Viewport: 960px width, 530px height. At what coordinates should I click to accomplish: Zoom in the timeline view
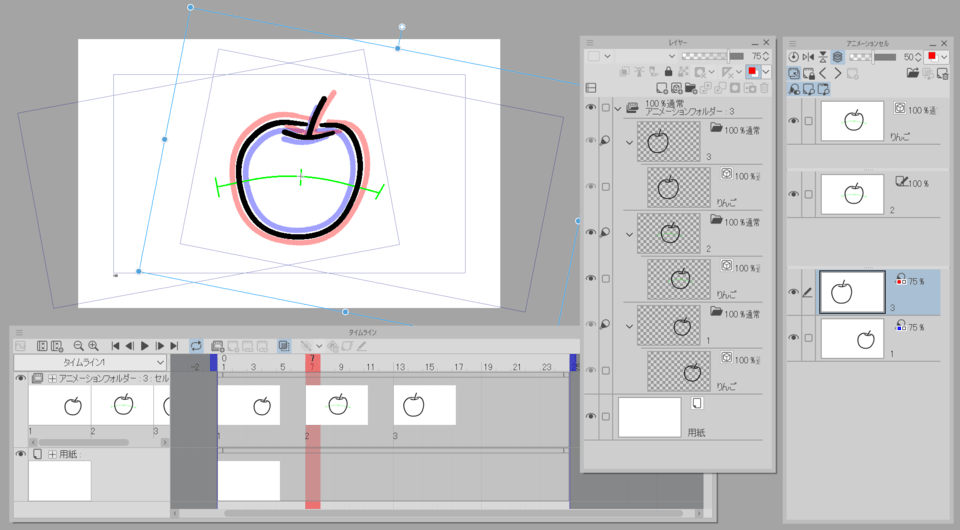click(93, 346)
